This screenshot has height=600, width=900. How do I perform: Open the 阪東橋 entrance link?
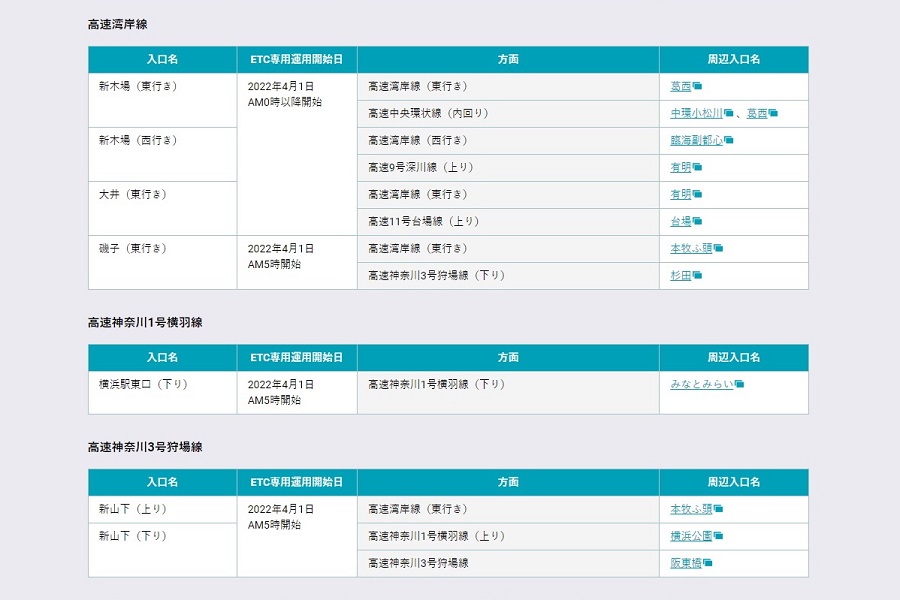[685, 562]
